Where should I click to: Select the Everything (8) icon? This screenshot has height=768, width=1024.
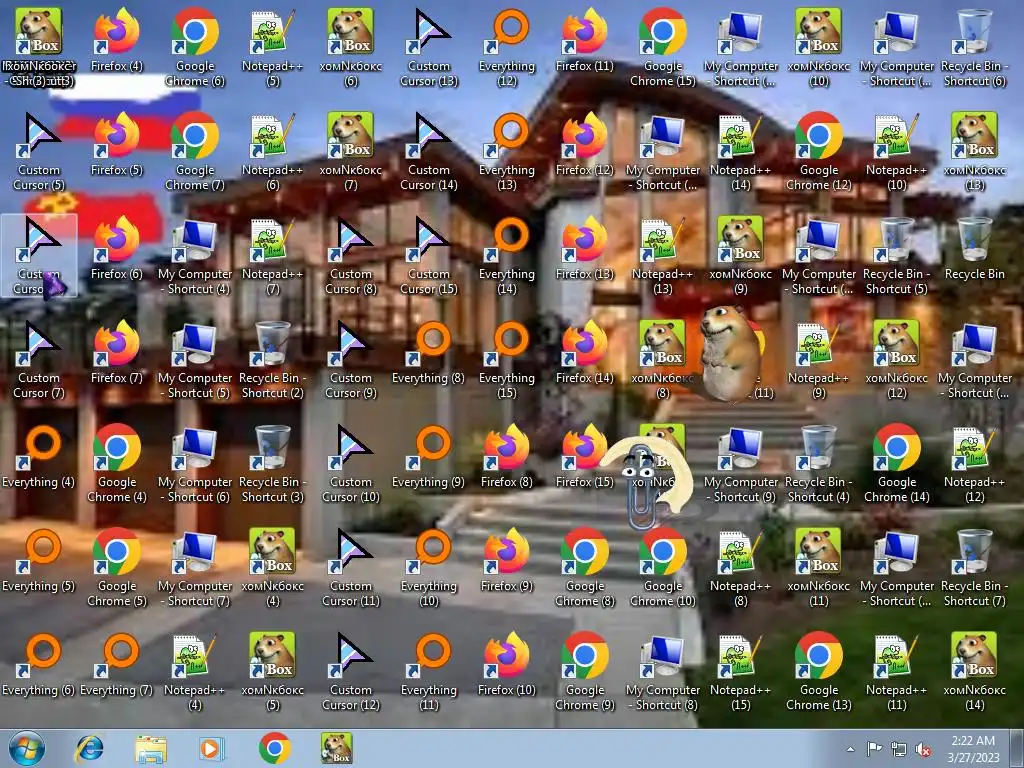(x=429, y=351)
